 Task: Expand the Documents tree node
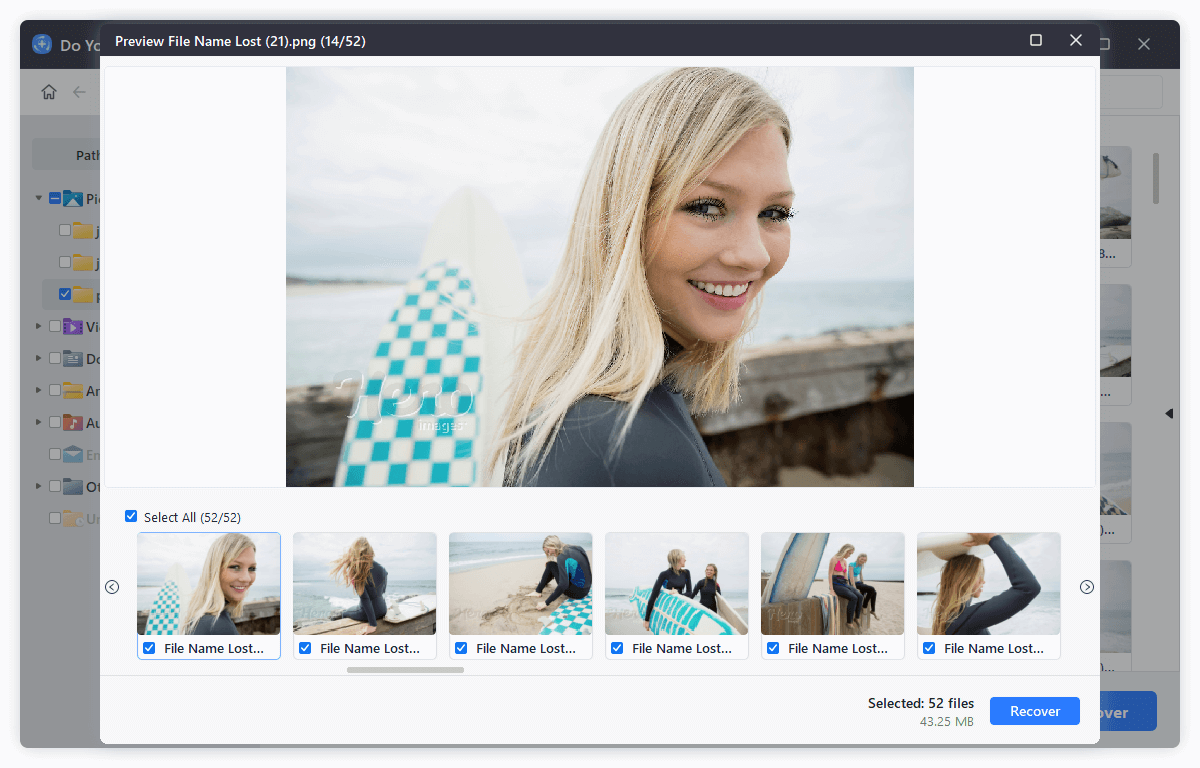point(39,359)
